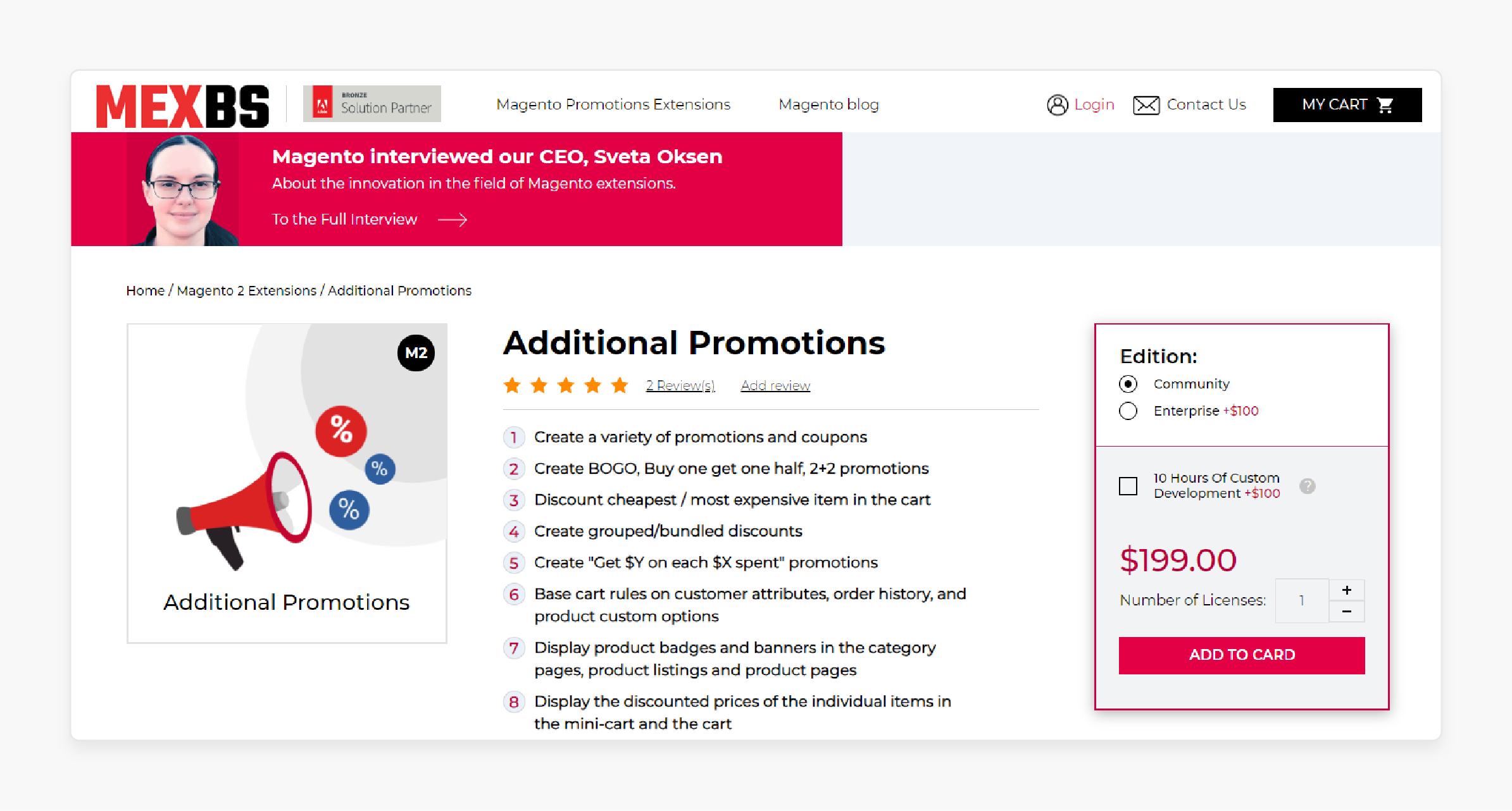Click feature 'Display product badges and banners'
This screenshot has width=1512, height=811.
tap(735, 659)
